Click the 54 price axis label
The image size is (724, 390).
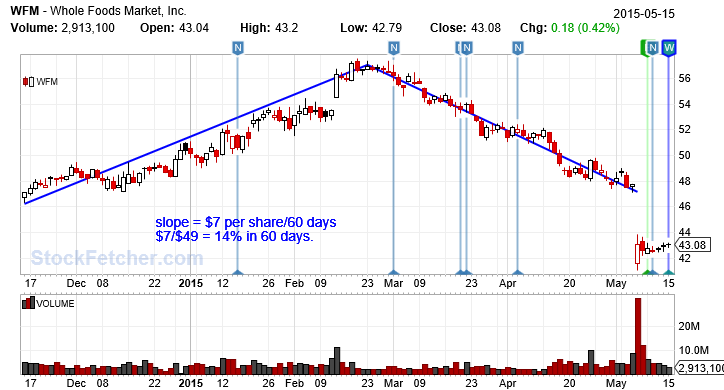click(685, 104)
